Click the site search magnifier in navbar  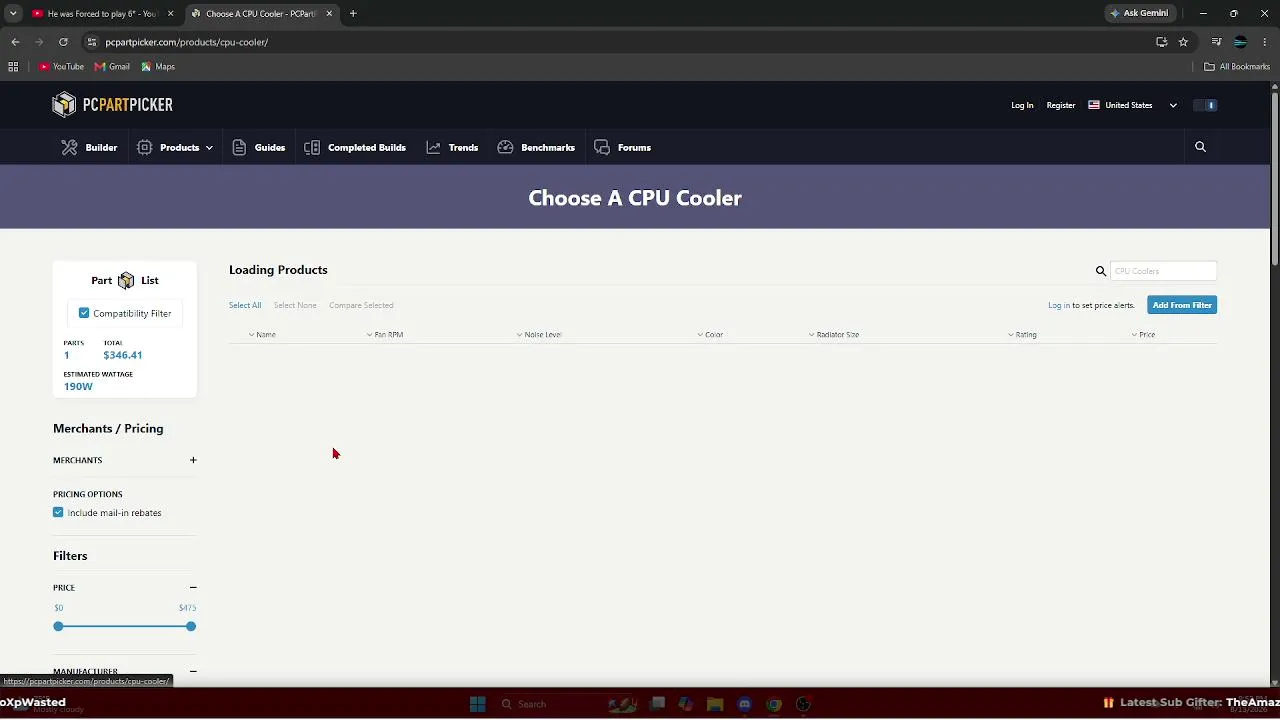1200,147
